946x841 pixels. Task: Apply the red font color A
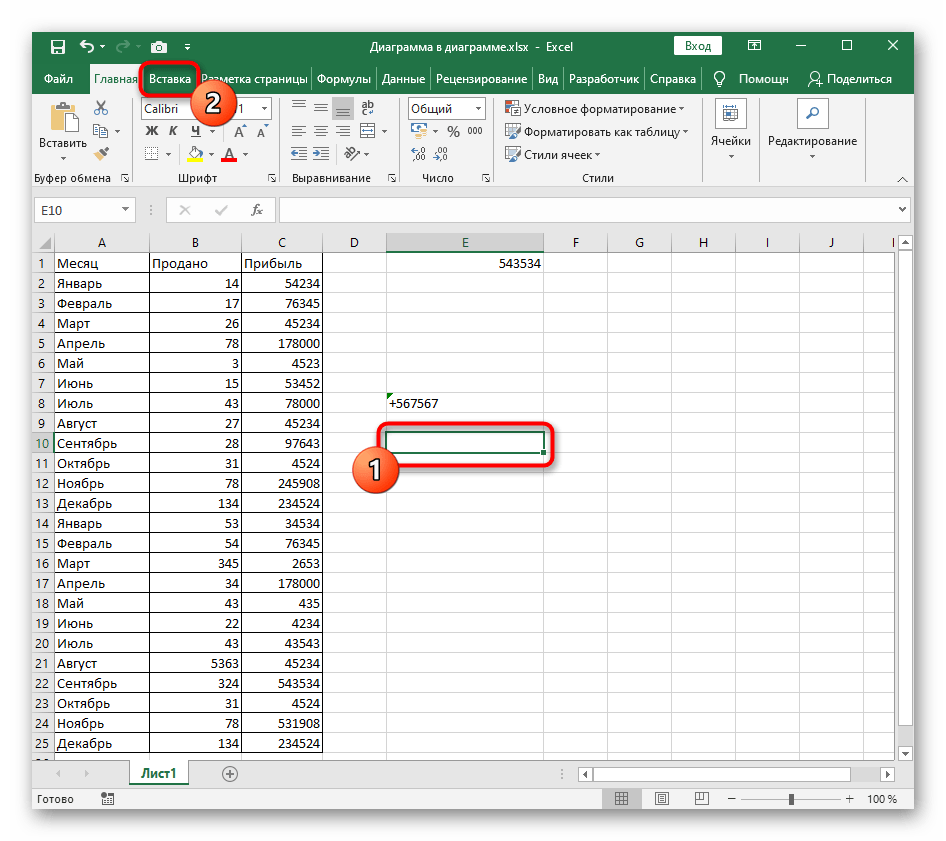pos(229,154)
